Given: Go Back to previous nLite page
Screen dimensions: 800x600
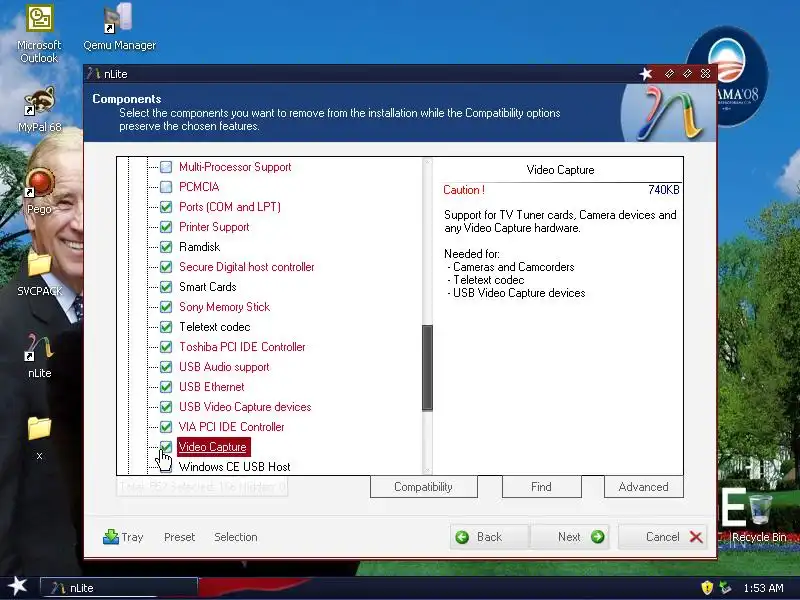Looking at the screenshot, I should click(490, 537).
